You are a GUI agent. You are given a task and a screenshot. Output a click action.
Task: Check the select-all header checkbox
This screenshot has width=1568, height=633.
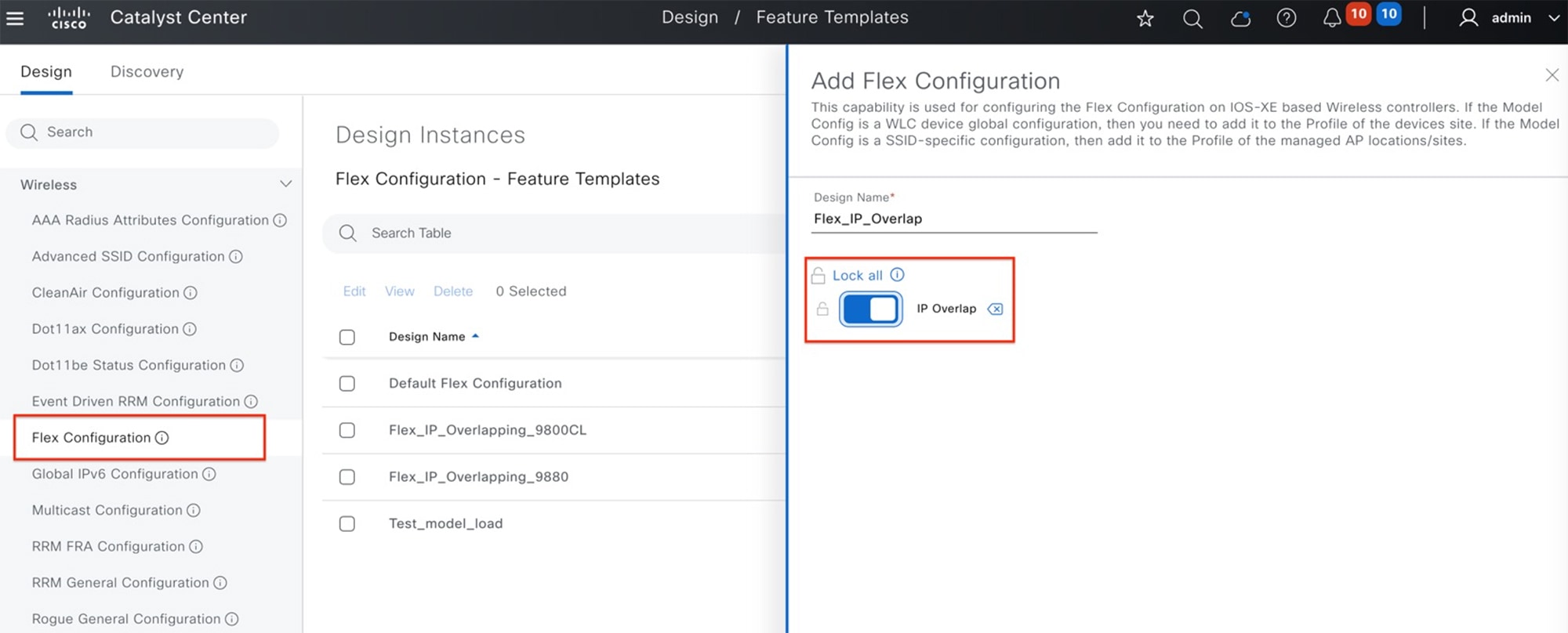pyautogui.click(x=347, y=337)
